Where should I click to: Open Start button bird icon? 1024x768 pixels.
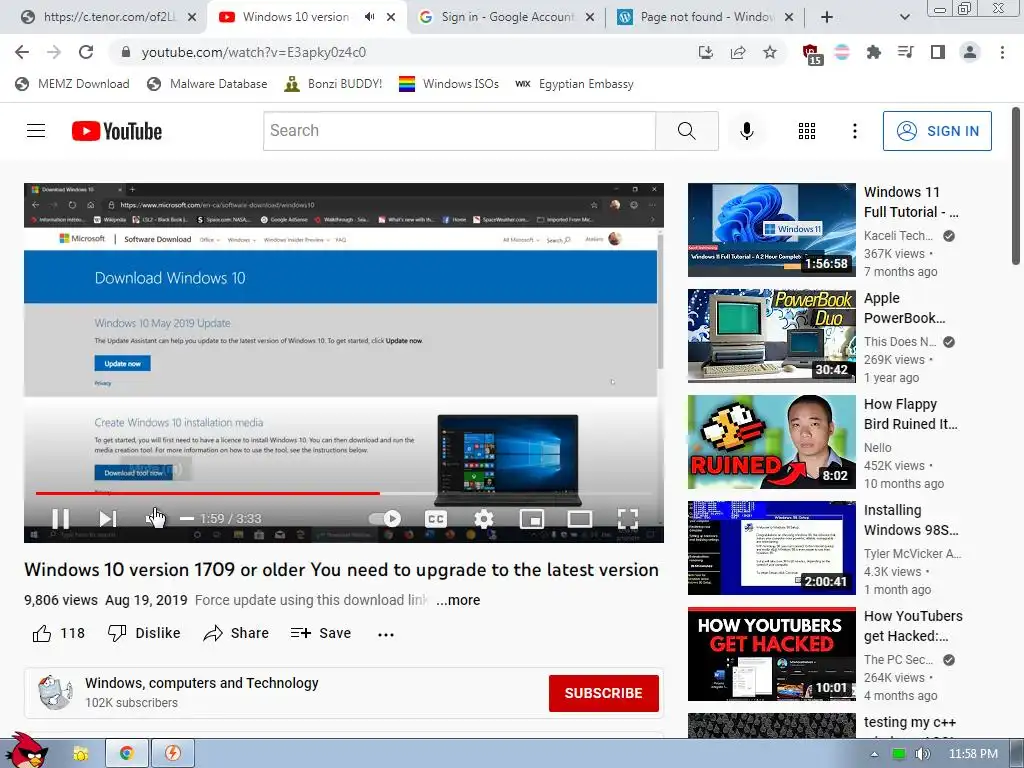click(x=28, y=751)
